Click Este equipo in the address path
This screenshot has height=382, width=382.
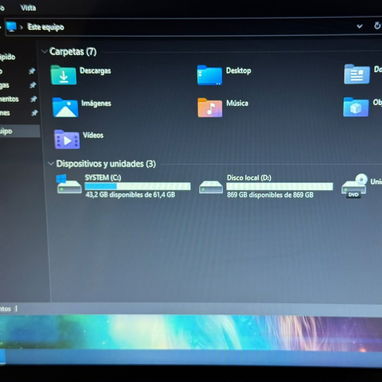[x=46, y=27]
